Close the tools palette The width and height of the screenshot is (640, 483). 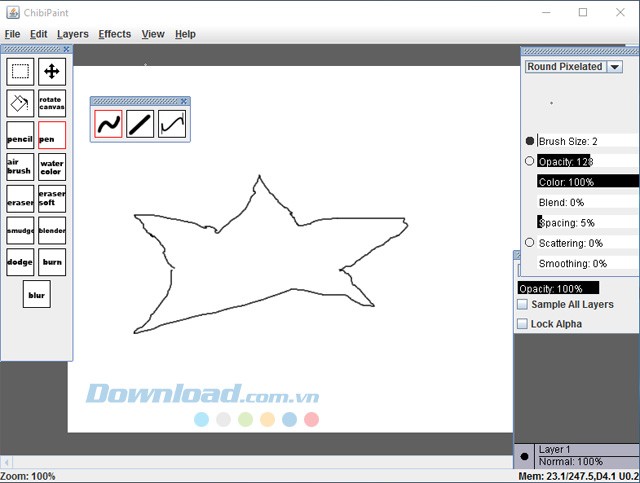pos(67,49)
